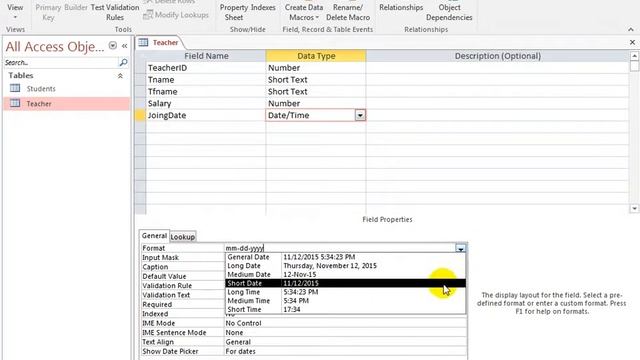Click the IME Sentence Mode None value
This screenshot has height=360, width=640.
pyautogui.click(x=234, y=333)
